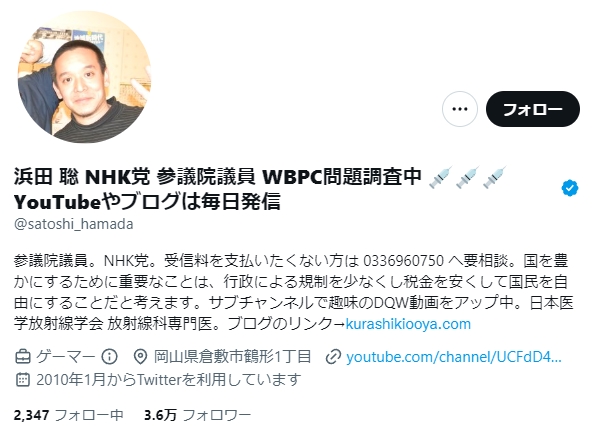
Task: Click the @satoshi_hamada handle
Action: (x=74, y=224)
